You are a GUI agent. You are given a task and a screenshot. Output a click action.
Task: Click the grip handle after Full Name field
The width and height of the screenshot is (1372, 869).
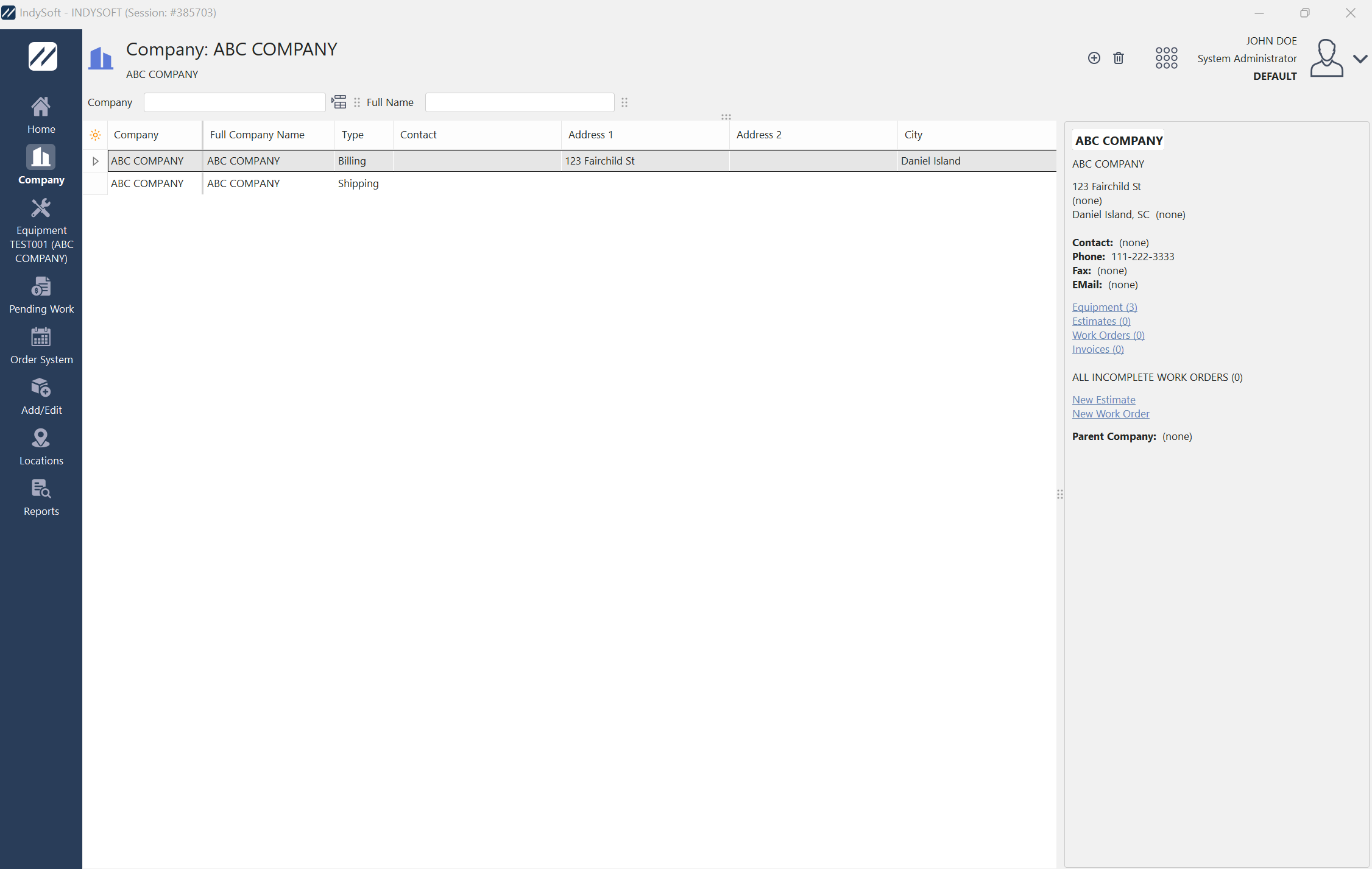point(624,102)
